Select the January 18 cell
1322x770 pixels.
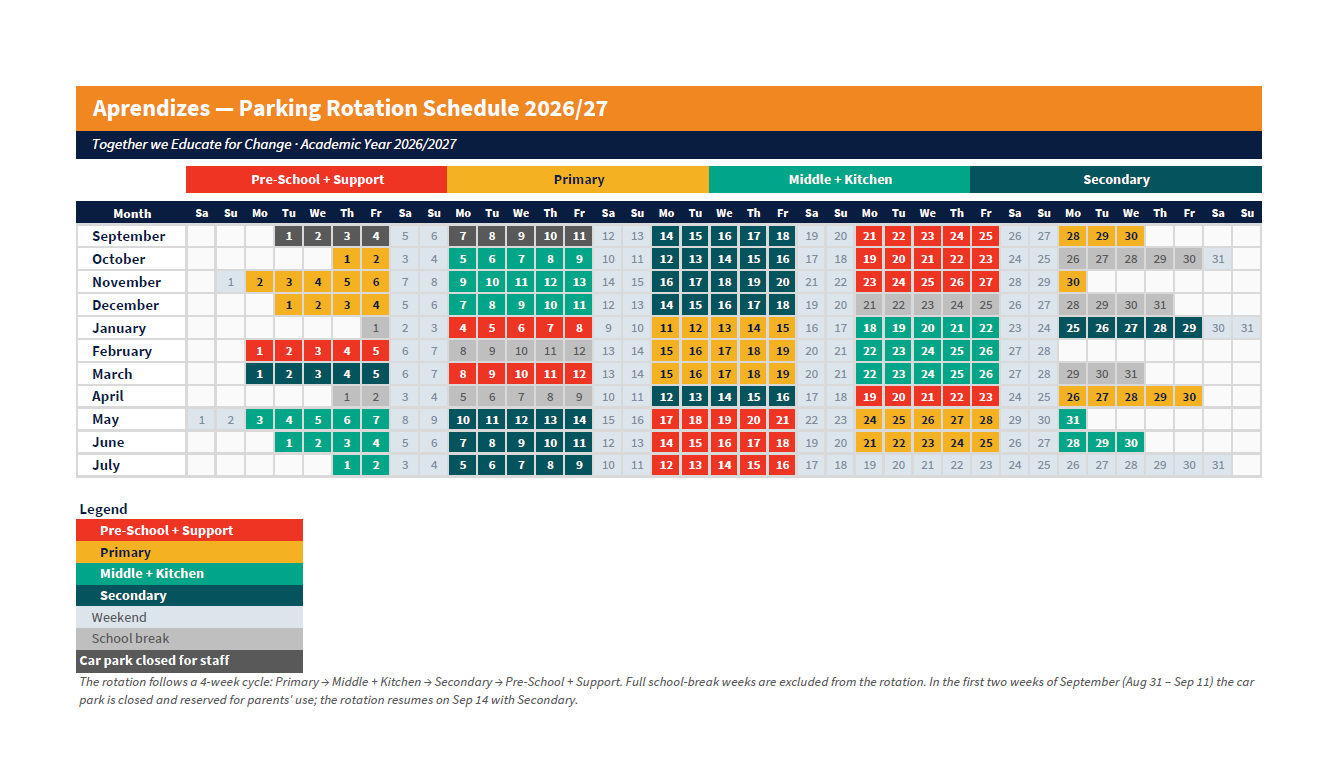click(869, 328)
